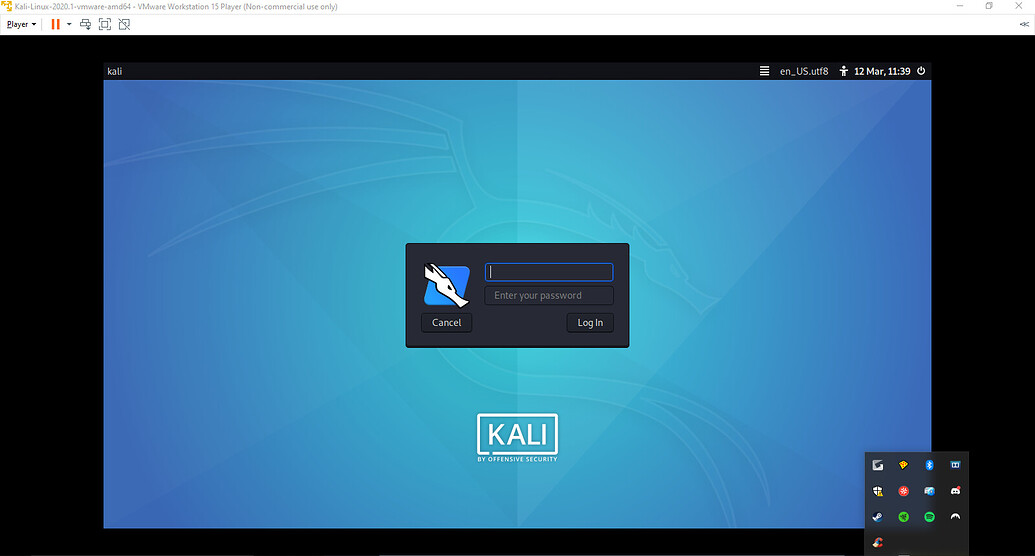Select the en_US.utf8 language menu

pos(804,71)
